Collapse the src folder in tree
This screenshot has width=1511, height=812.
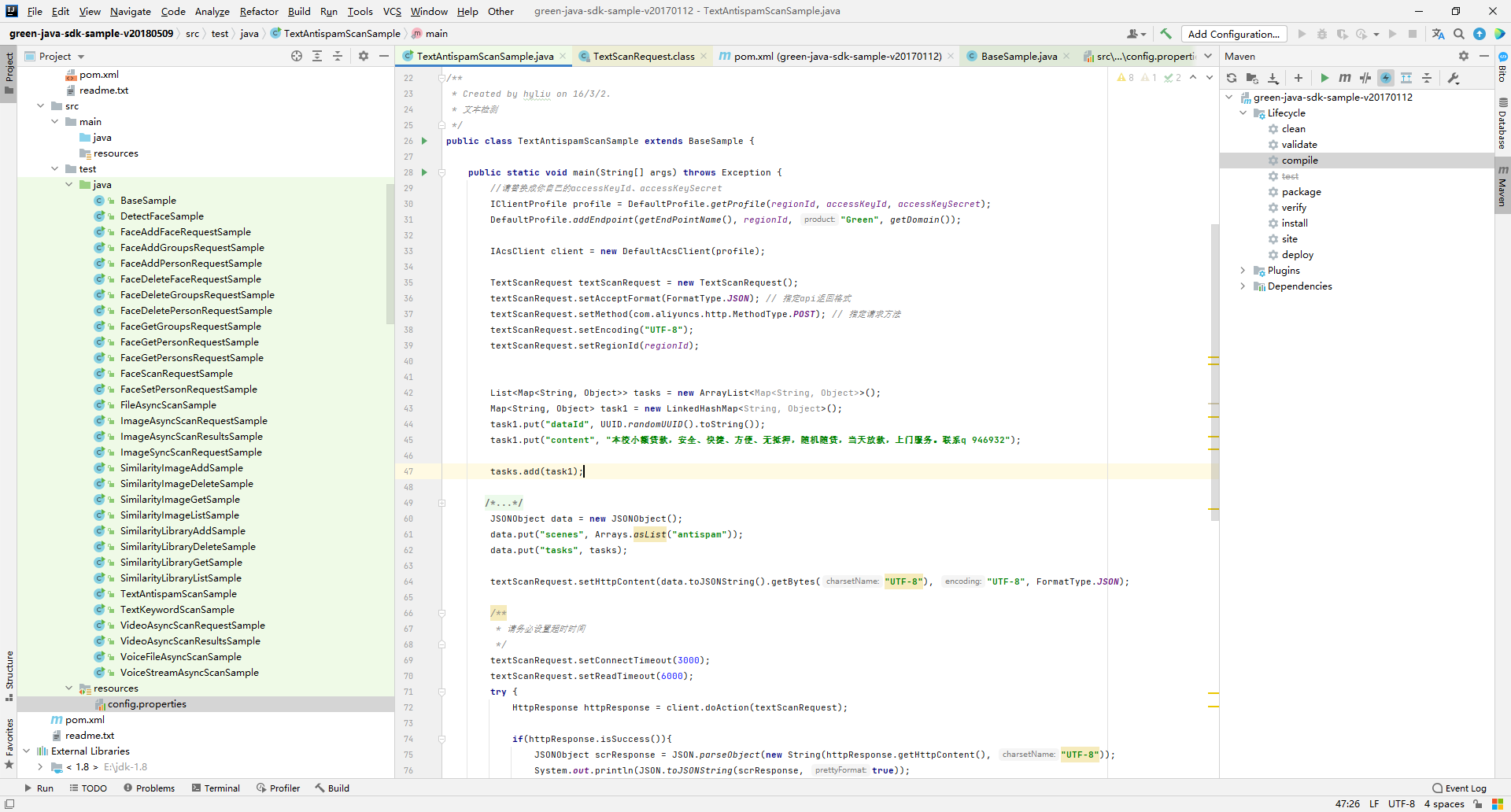pos(40,105)
